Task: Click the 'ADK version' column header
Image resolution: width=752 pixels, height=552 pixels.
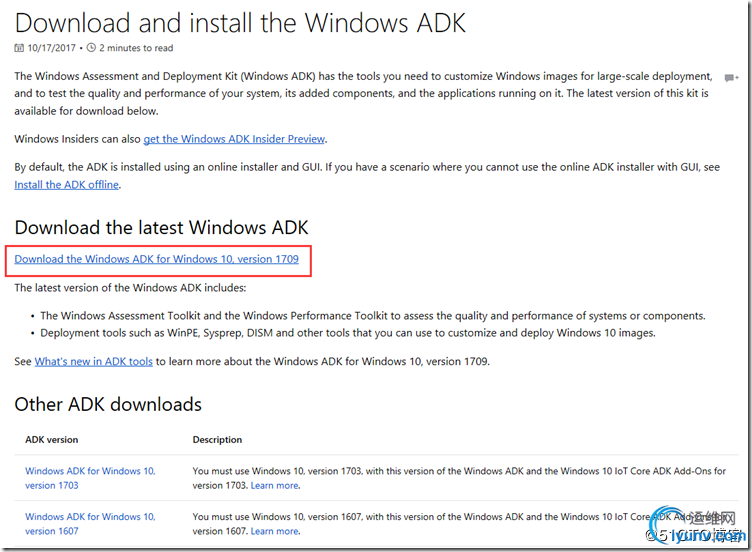Action: [x=51, y=440]
